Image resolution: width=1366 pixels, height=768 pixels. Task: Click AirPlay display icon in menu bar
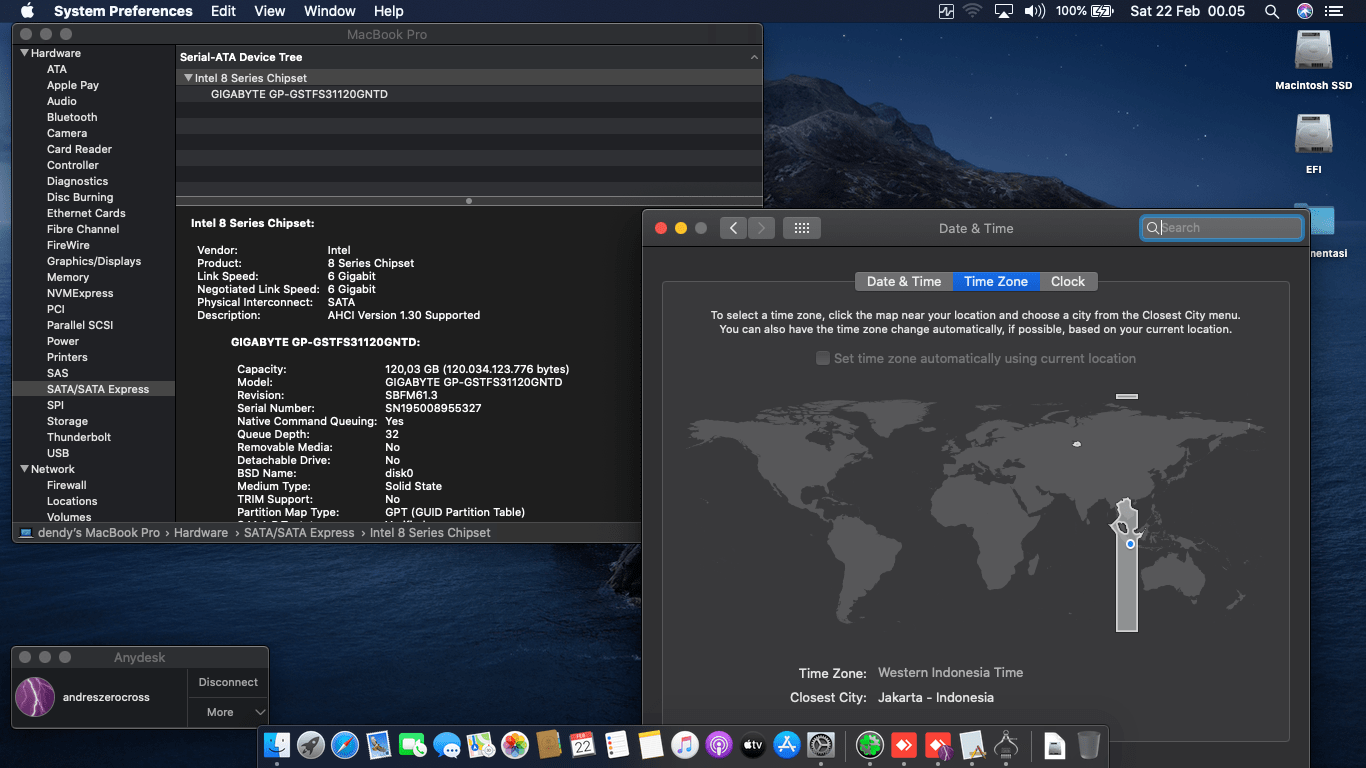pyautogui.click(x=1003, y=11)
